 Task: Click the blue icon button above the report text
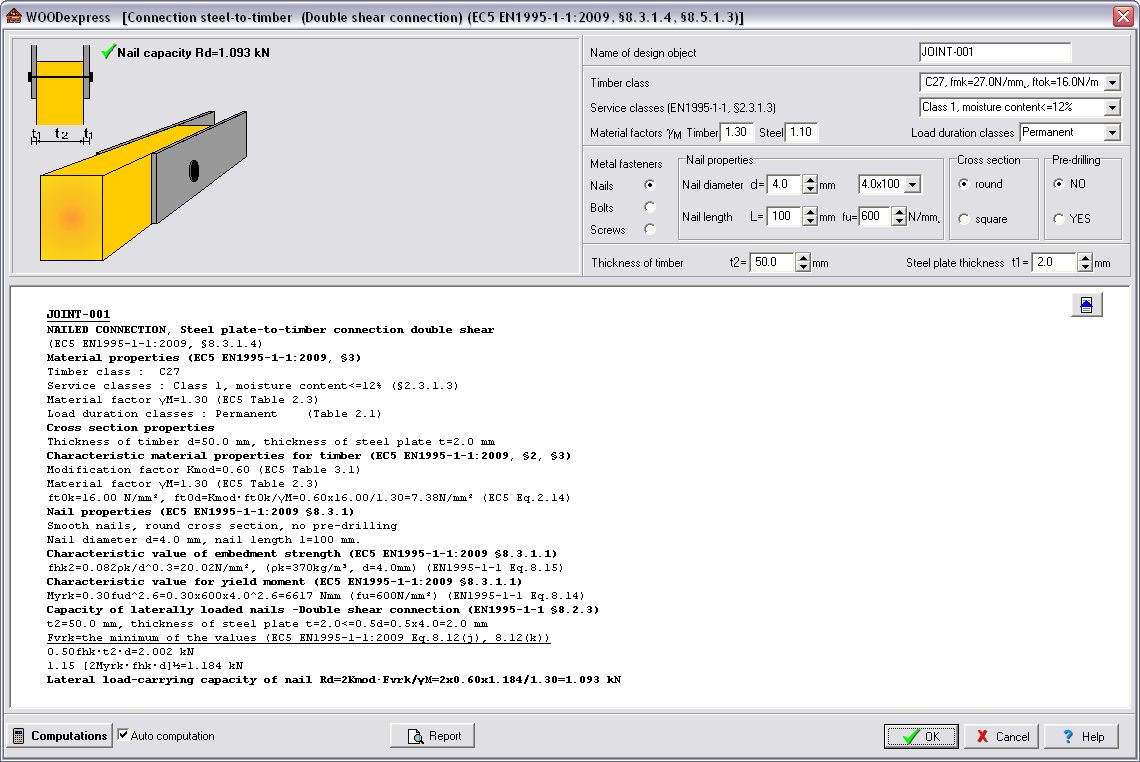pyautogui.click(x=1086, y=305)
